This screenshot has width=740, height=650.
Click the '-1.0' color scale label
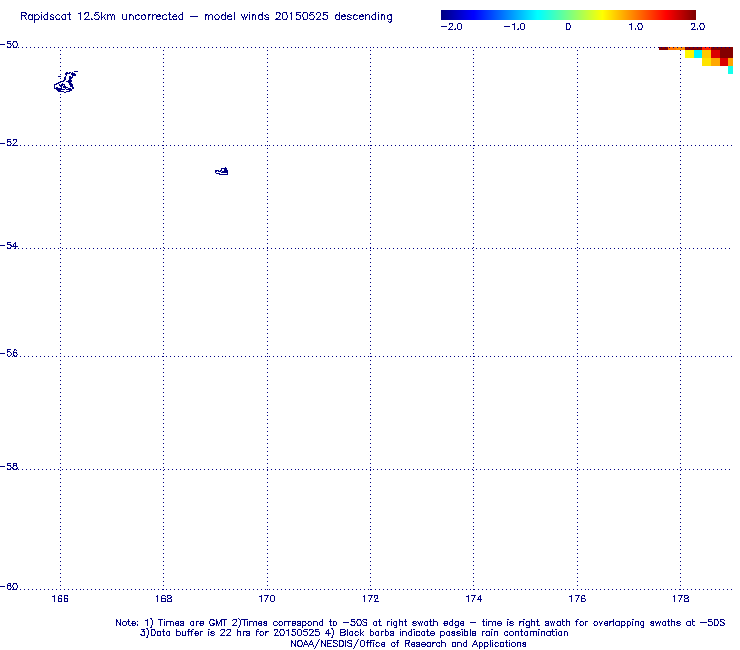click(514, 27)
